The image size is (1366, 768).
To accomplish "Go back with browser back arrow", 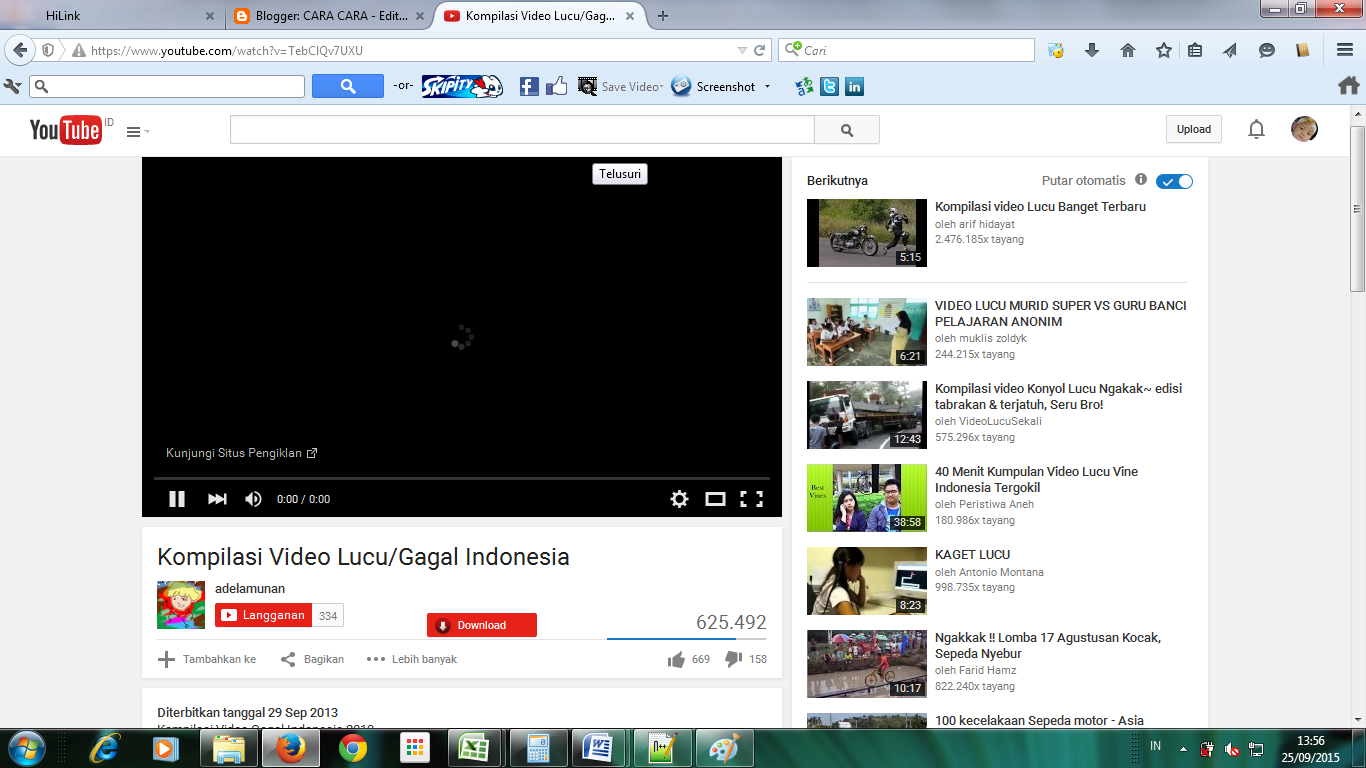I will (20, 50).
